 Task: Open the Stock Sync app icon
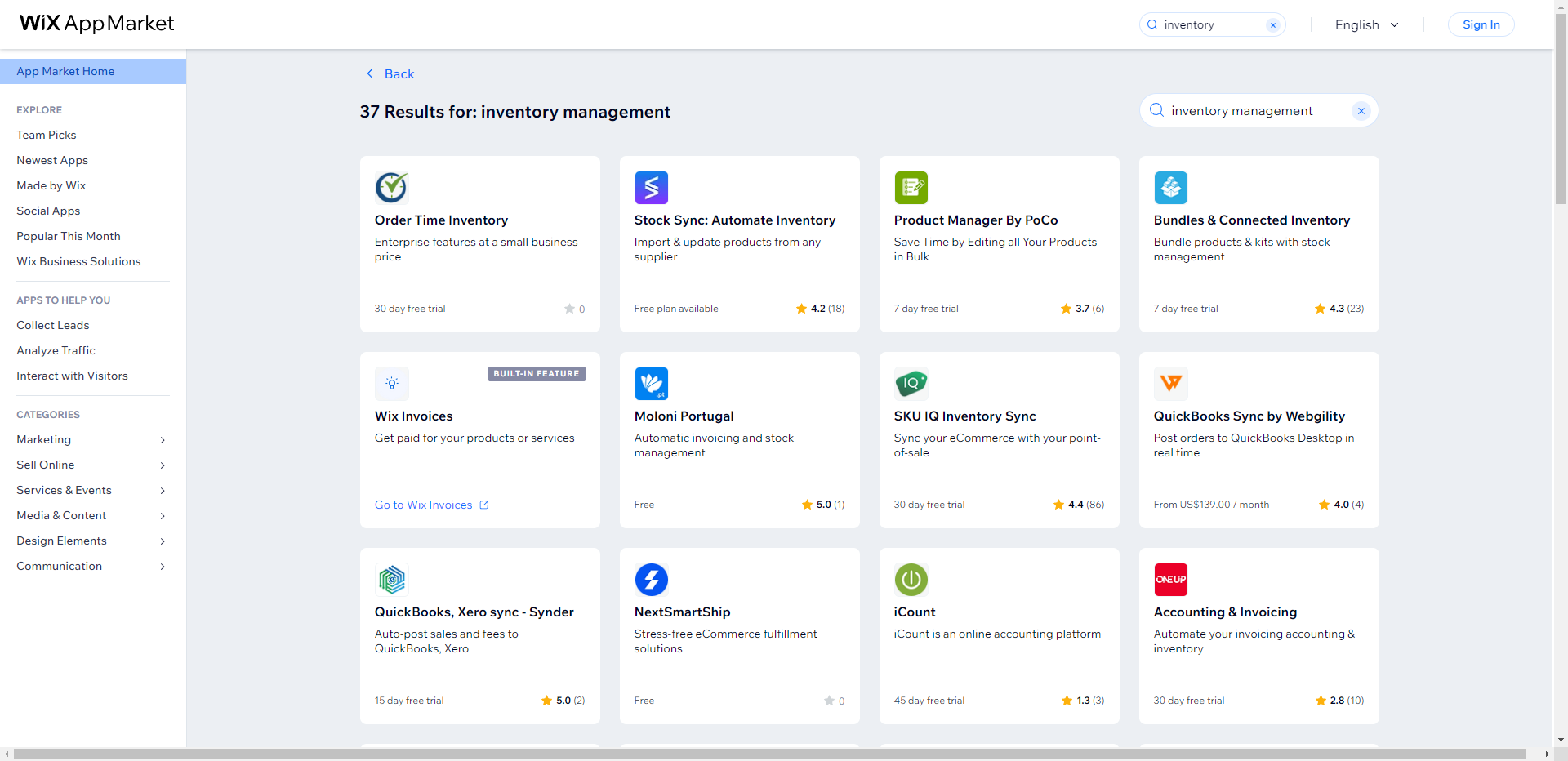(x=651, y=188)
